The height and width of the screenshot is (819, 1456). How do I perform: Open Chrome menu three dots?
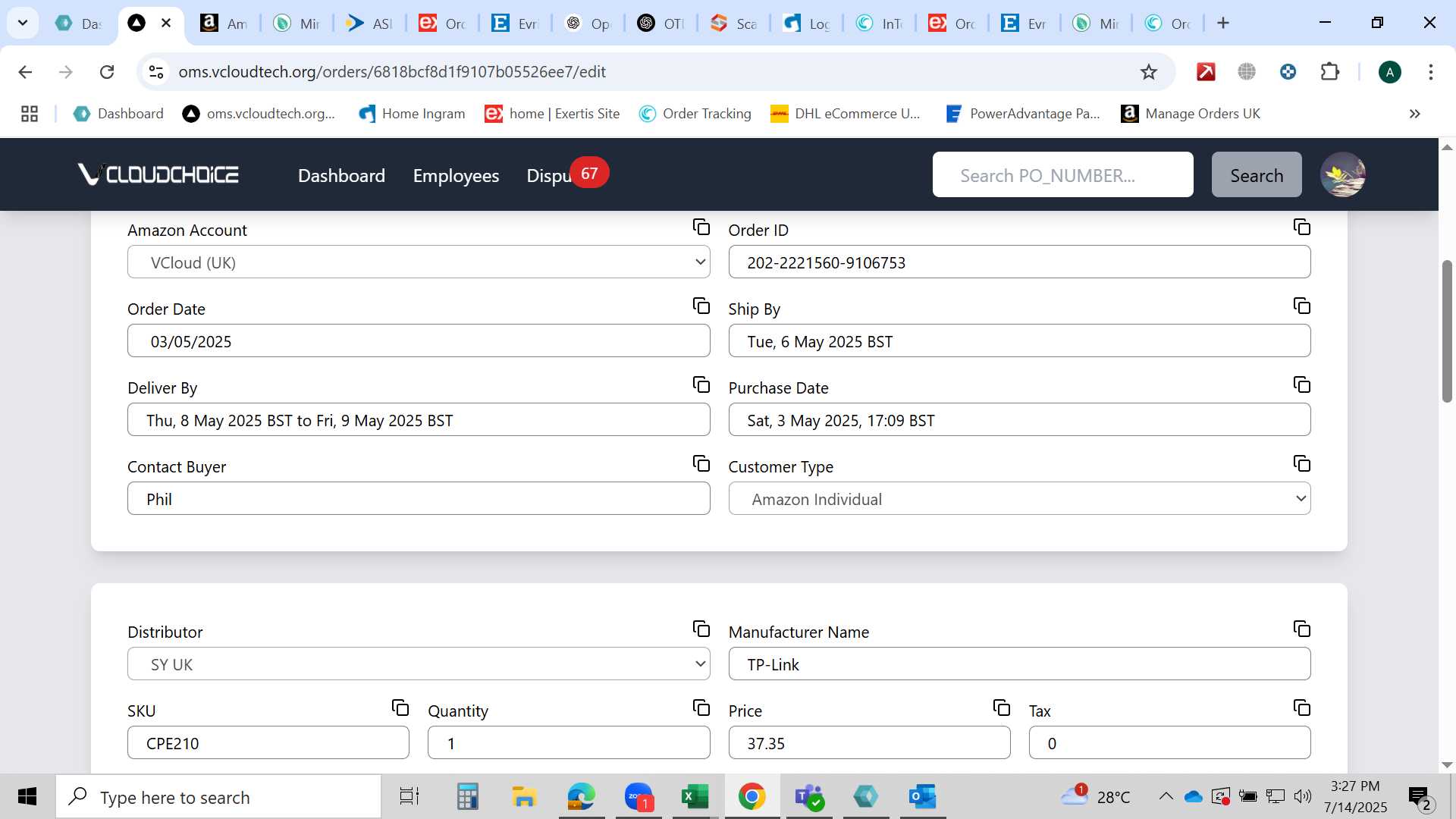coord(1430,72)
